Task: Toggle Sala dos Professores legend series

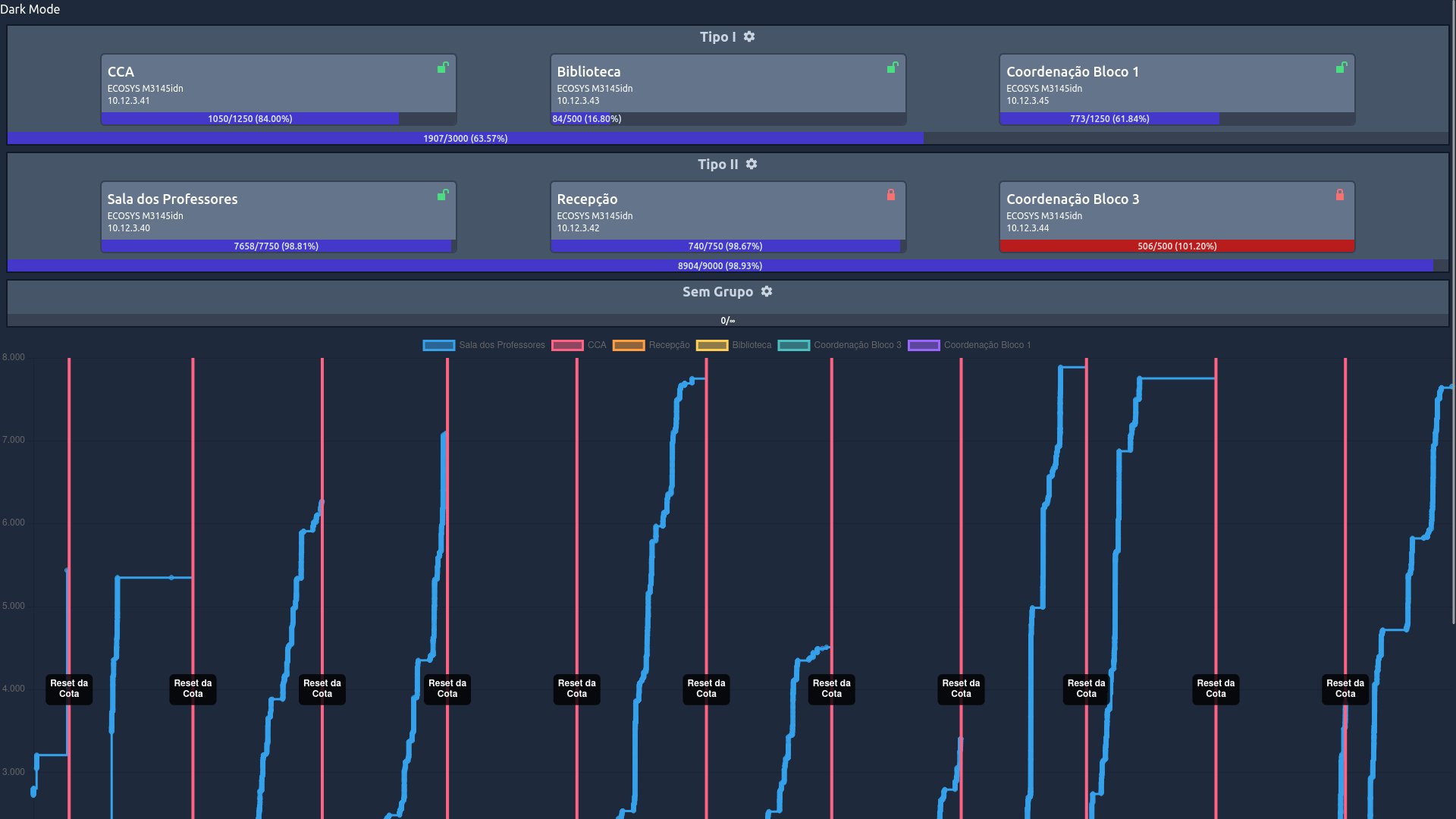Action: (484, 345)
